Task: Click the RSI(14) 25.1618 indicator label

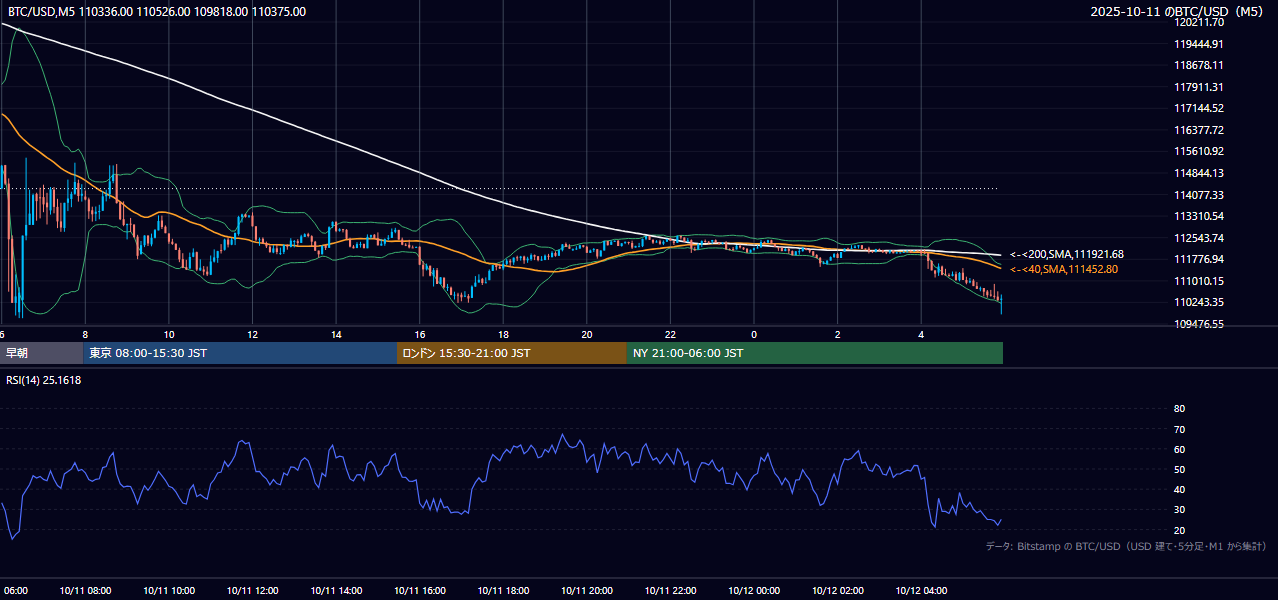Action: 43,380
